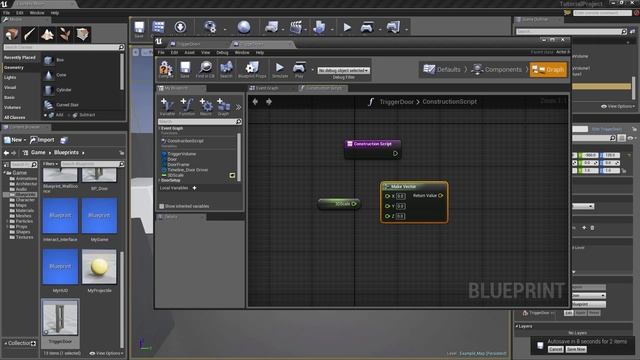This screenshot has width=640, height=360.
Task: Select the Place mode icon in Modes panel
Action: tap(12, 34)
